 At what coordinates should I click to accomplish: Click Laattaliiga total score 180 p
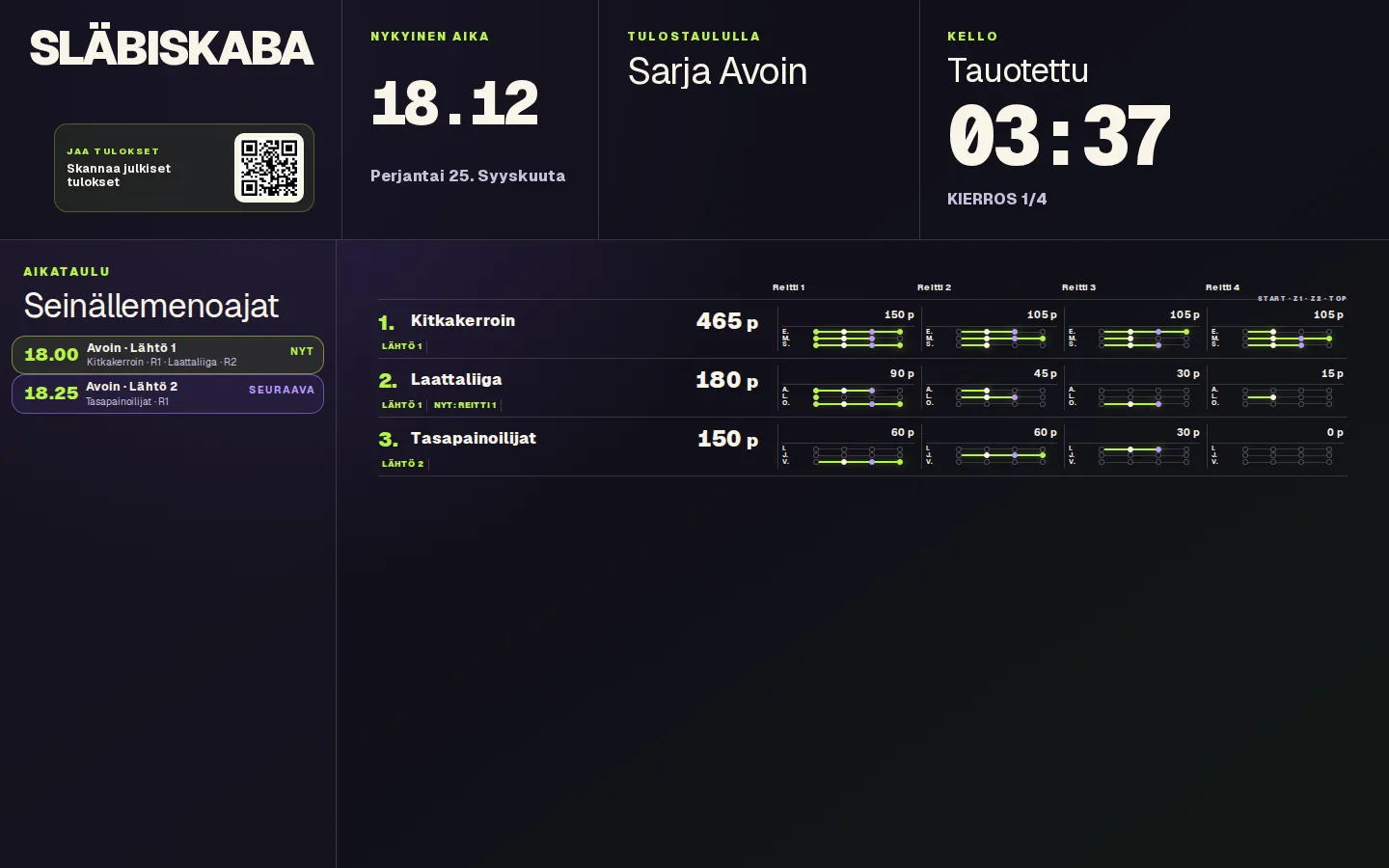coord(727,380)
